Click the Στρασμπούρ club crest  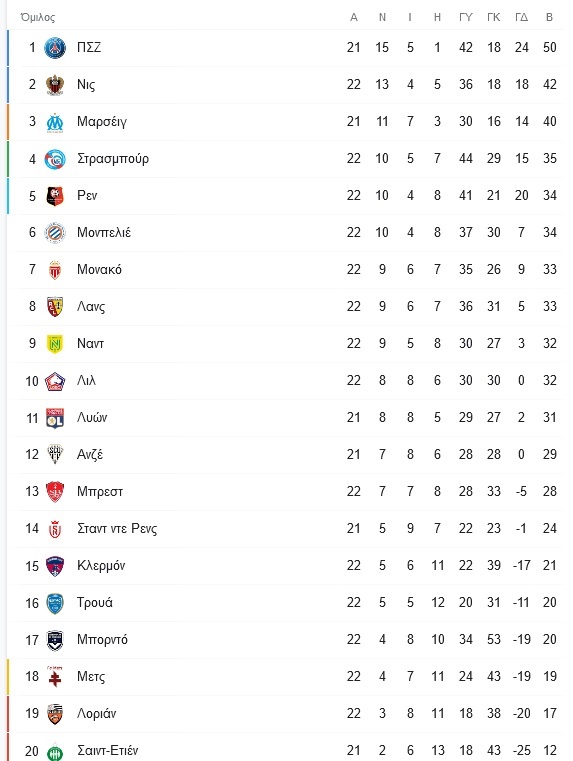55,159
